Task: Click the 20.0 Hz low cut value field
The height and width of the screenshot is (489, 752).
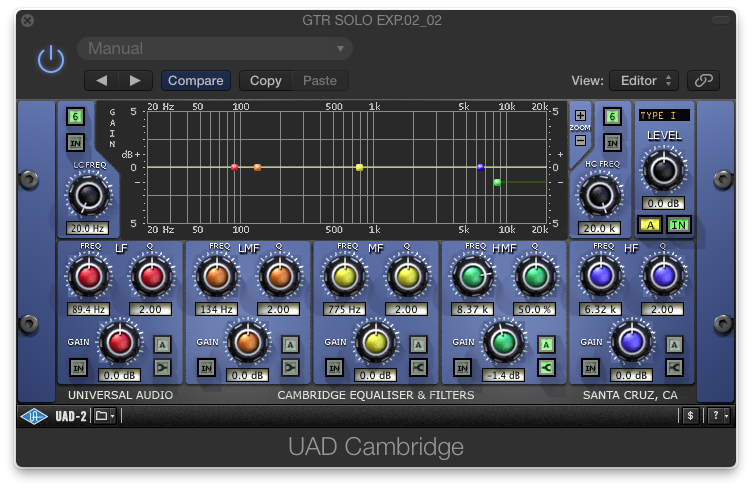Action: click(x=87, y=229)
